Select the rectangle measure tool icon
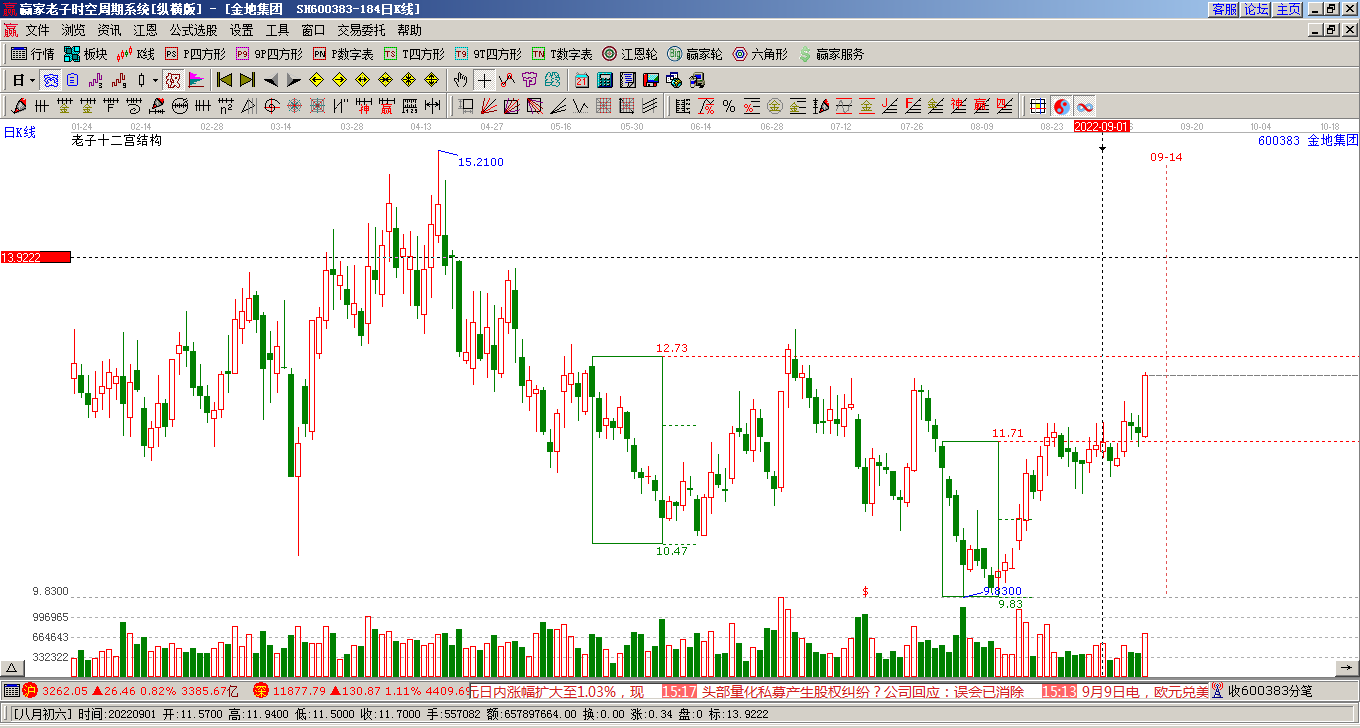Image resolution: width=1360 pixels, height=728 pixels. tap(466, 105)
